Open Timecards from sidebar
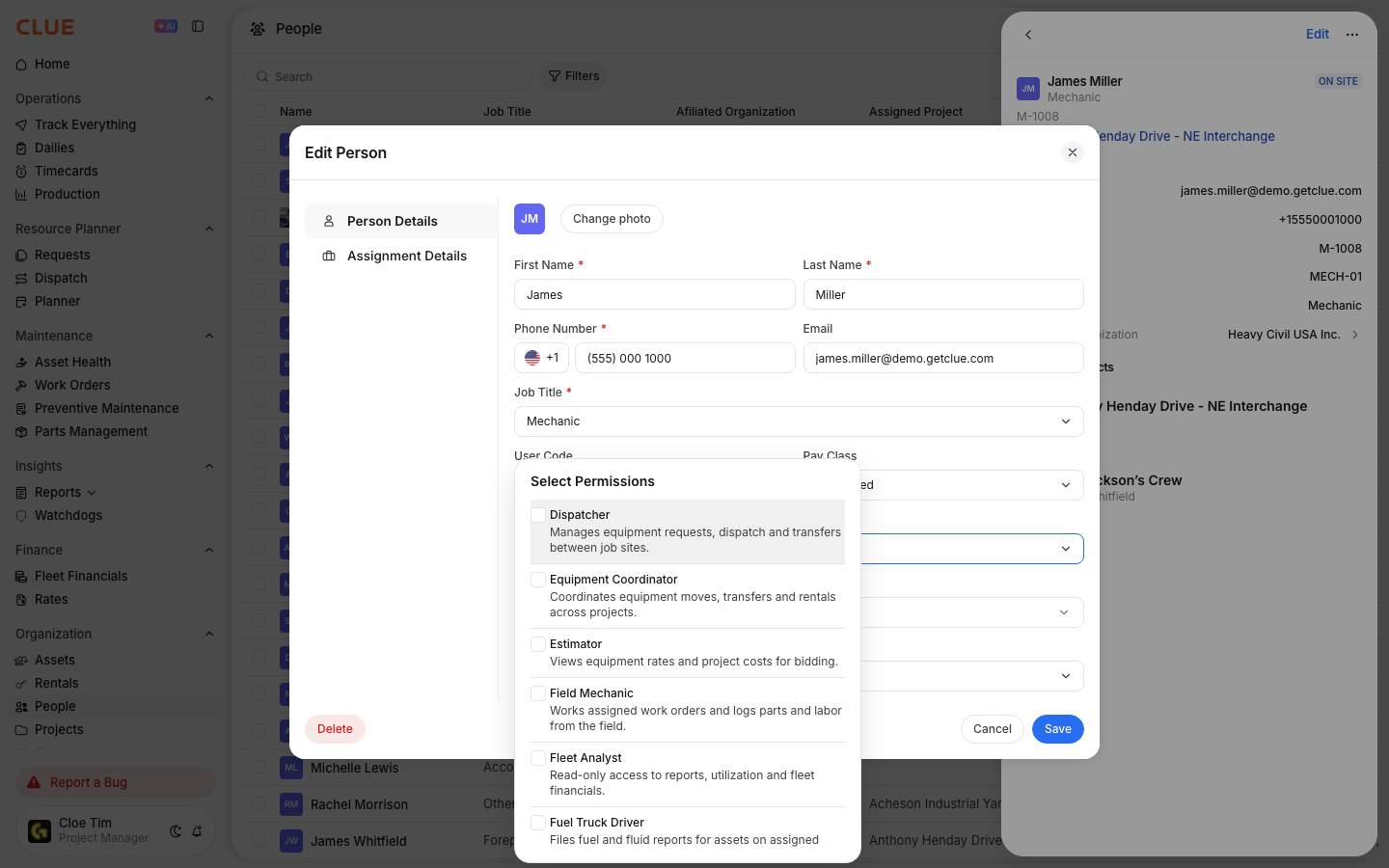 point(66,171)
